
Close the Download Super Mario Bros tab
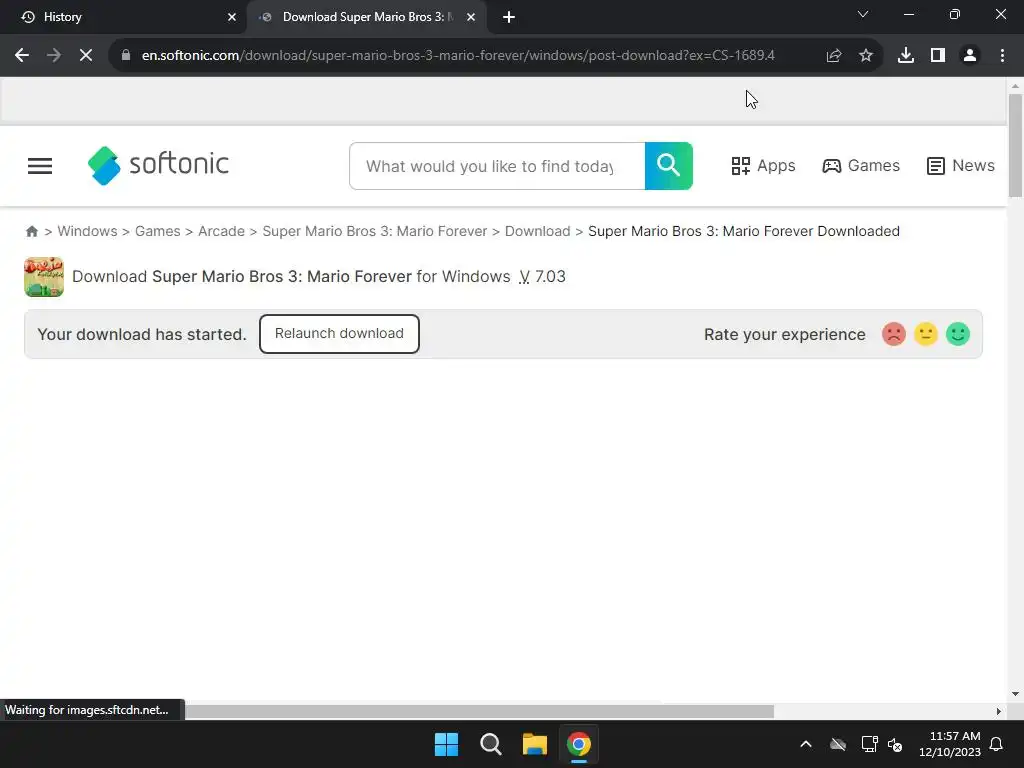(471, 17)
